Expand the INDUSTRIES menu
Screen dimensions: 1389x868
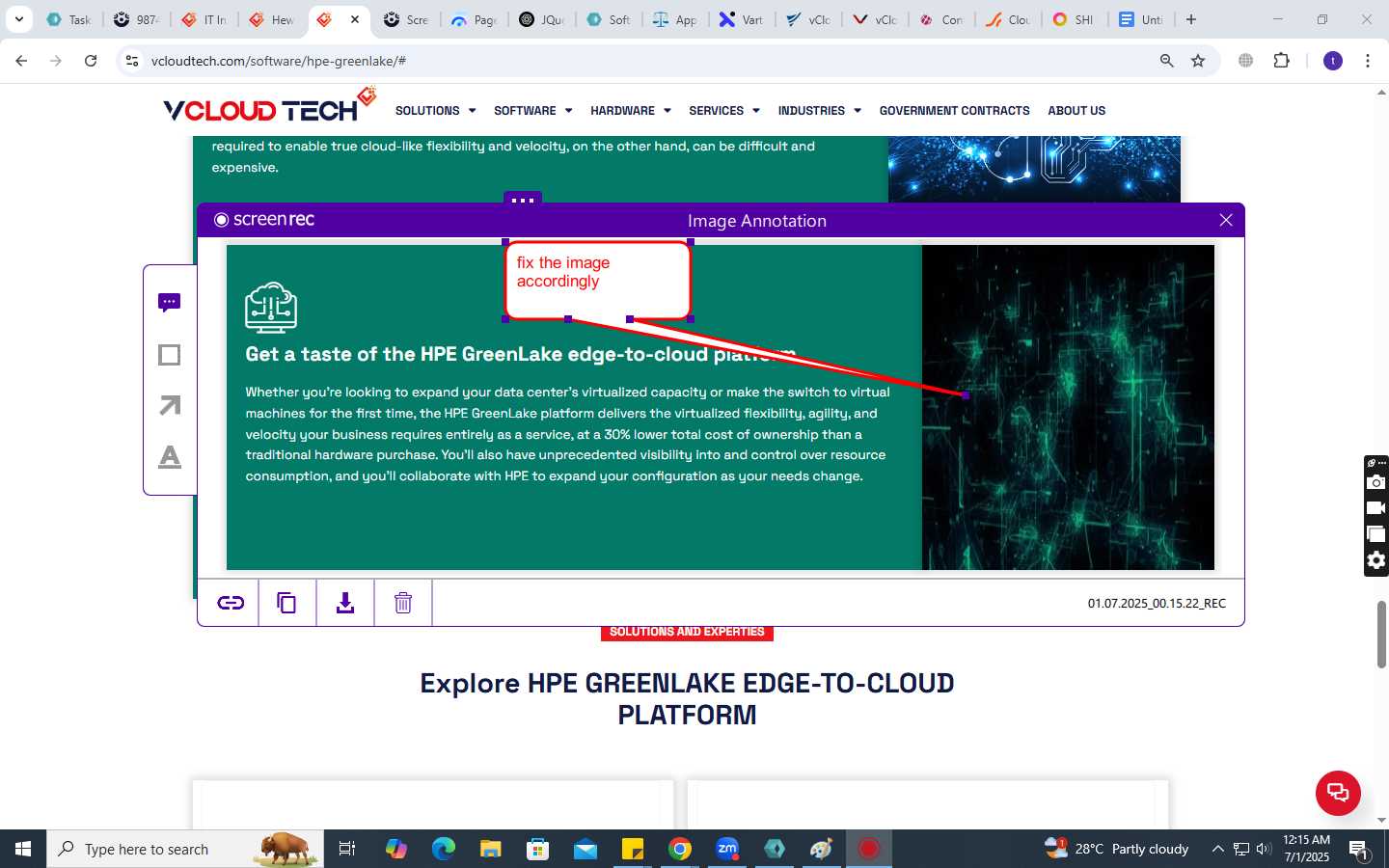coord(819,111)
